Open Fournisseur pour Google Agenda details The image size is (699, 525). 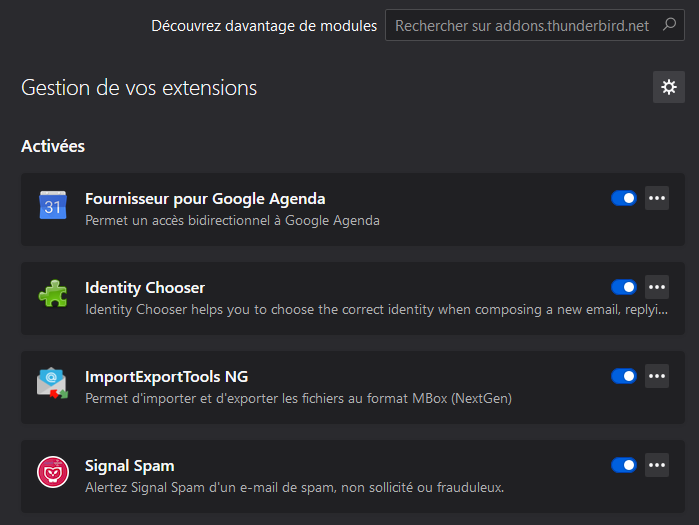click(x=205, y=198)
